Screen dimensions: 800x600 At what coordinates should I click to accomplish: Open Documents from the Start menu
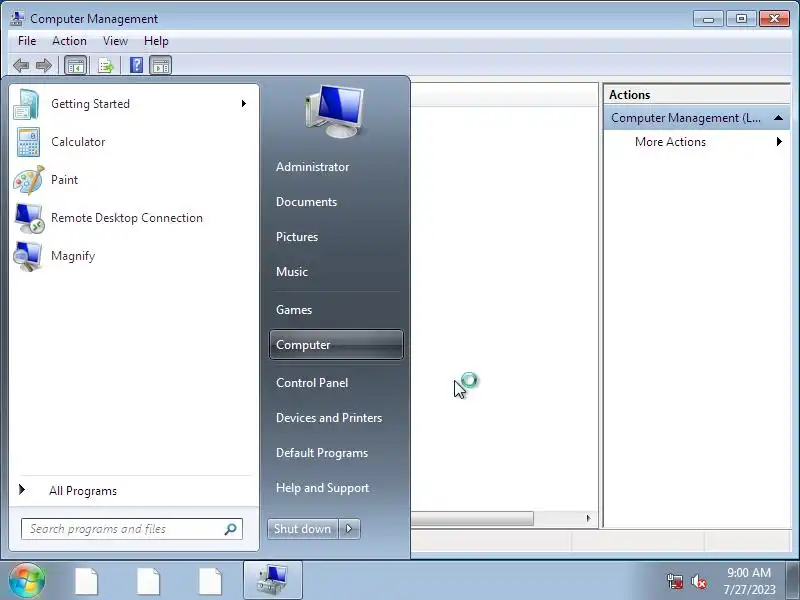click(x=307, y=202)
